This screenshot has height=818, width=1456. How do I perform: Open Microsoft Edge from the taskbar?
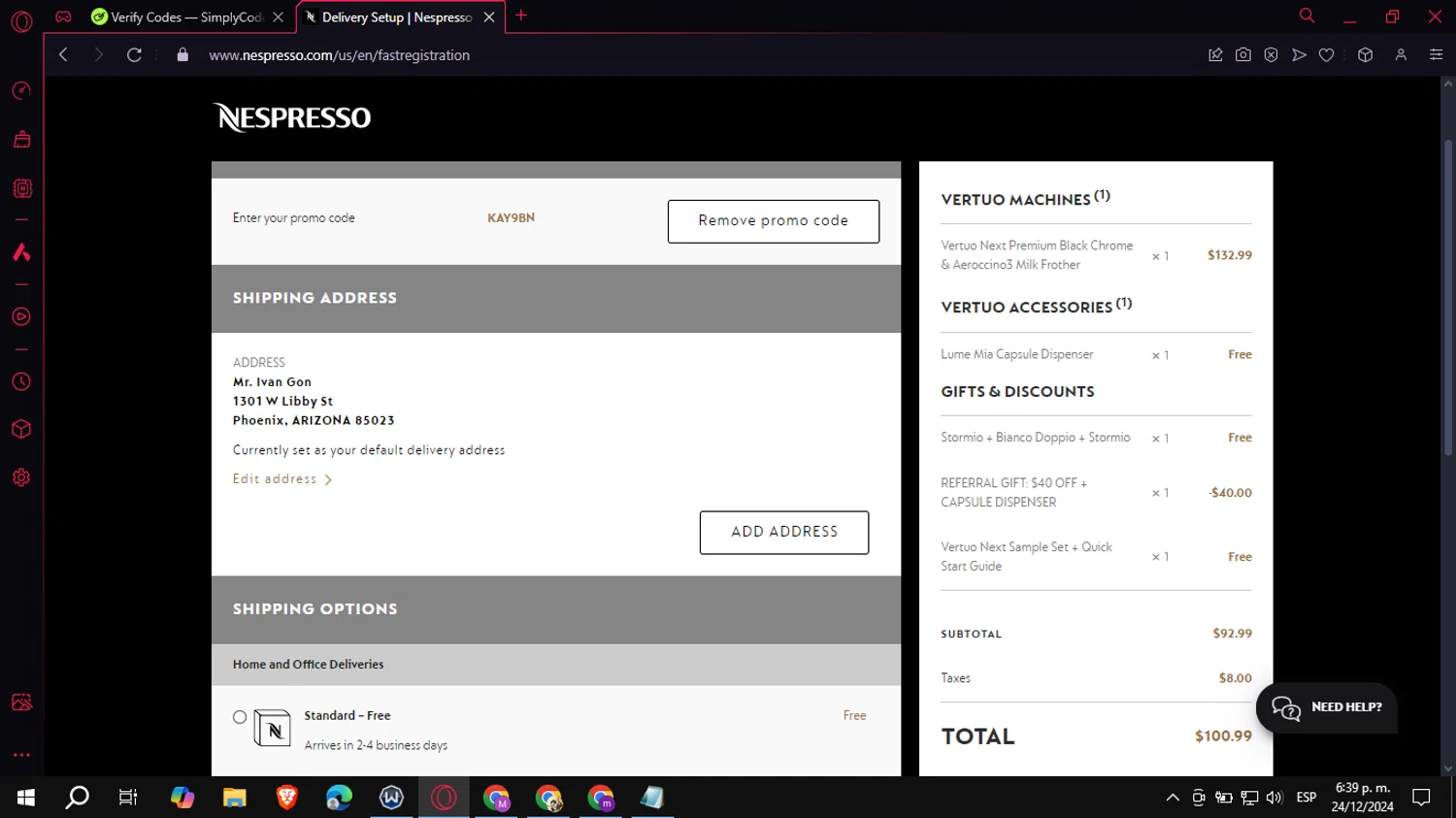pyautogui.click(x=339, y=798)
